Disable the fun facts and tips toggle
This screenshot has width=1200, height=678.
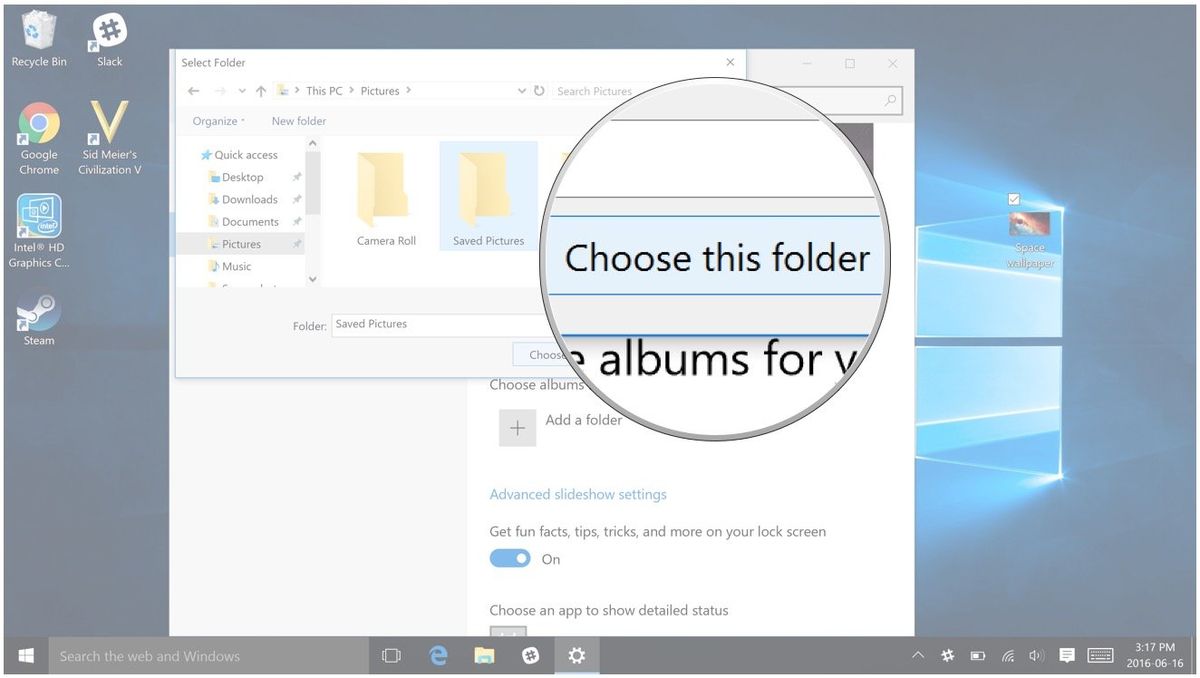(510, 558)
